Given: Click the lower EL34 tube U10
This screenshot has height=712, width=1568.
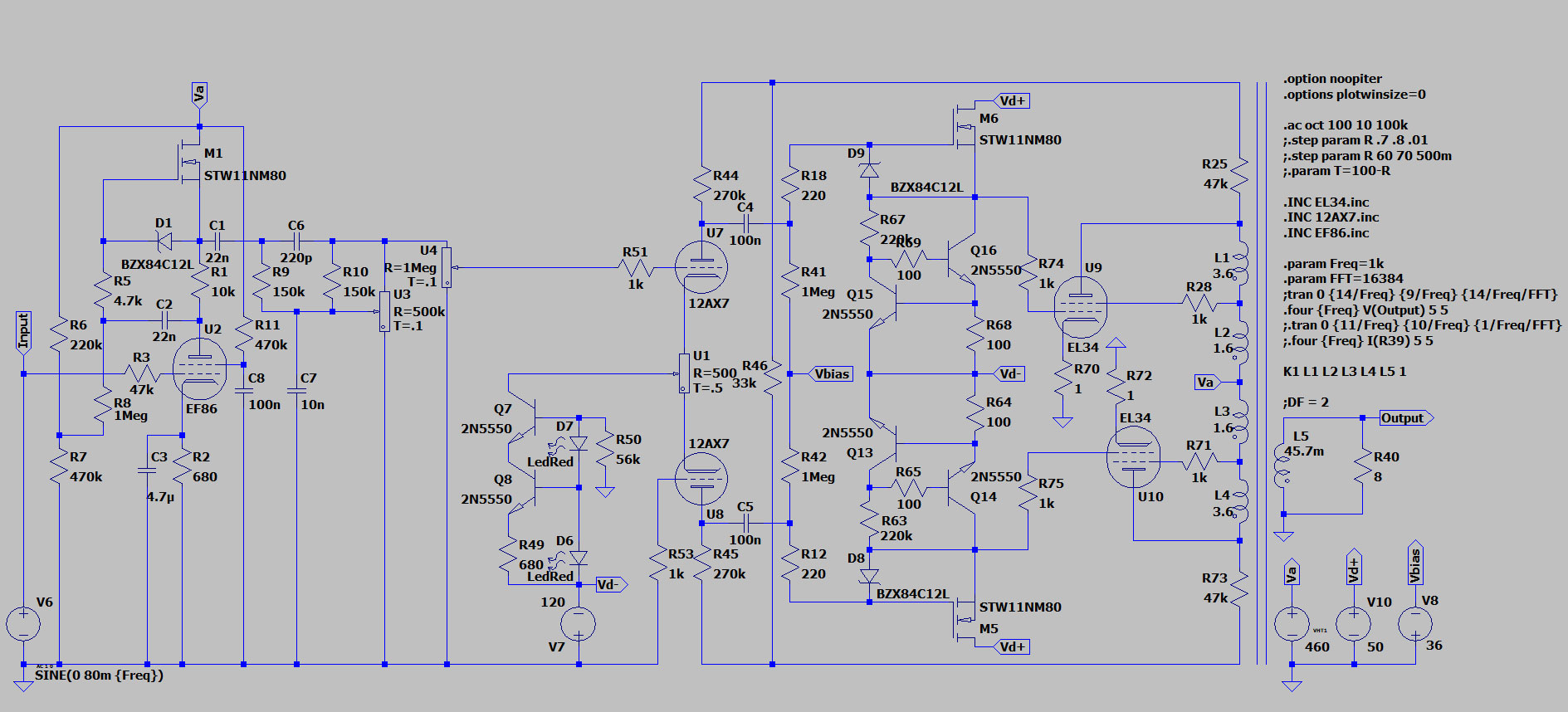Looking at the screenshot, I should pos(1133,457).
